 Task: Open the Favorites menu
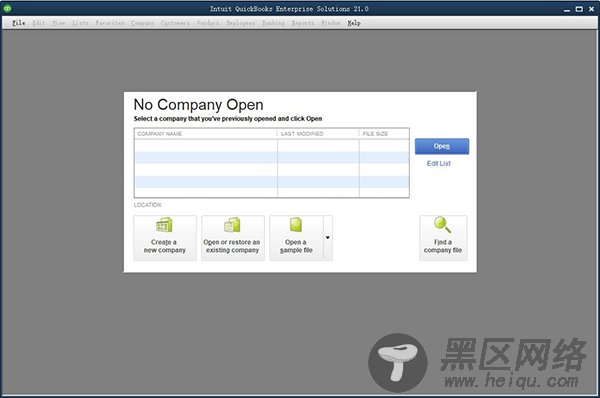(x=110, y=23)
